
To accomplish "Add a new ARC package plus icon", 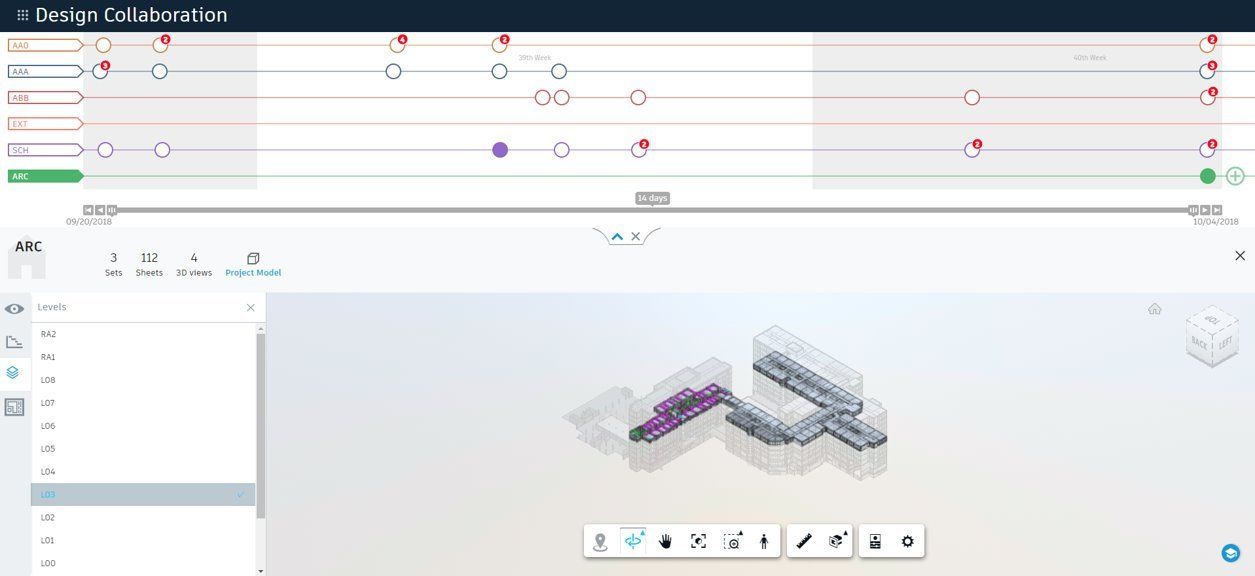I will [1235, 176].
